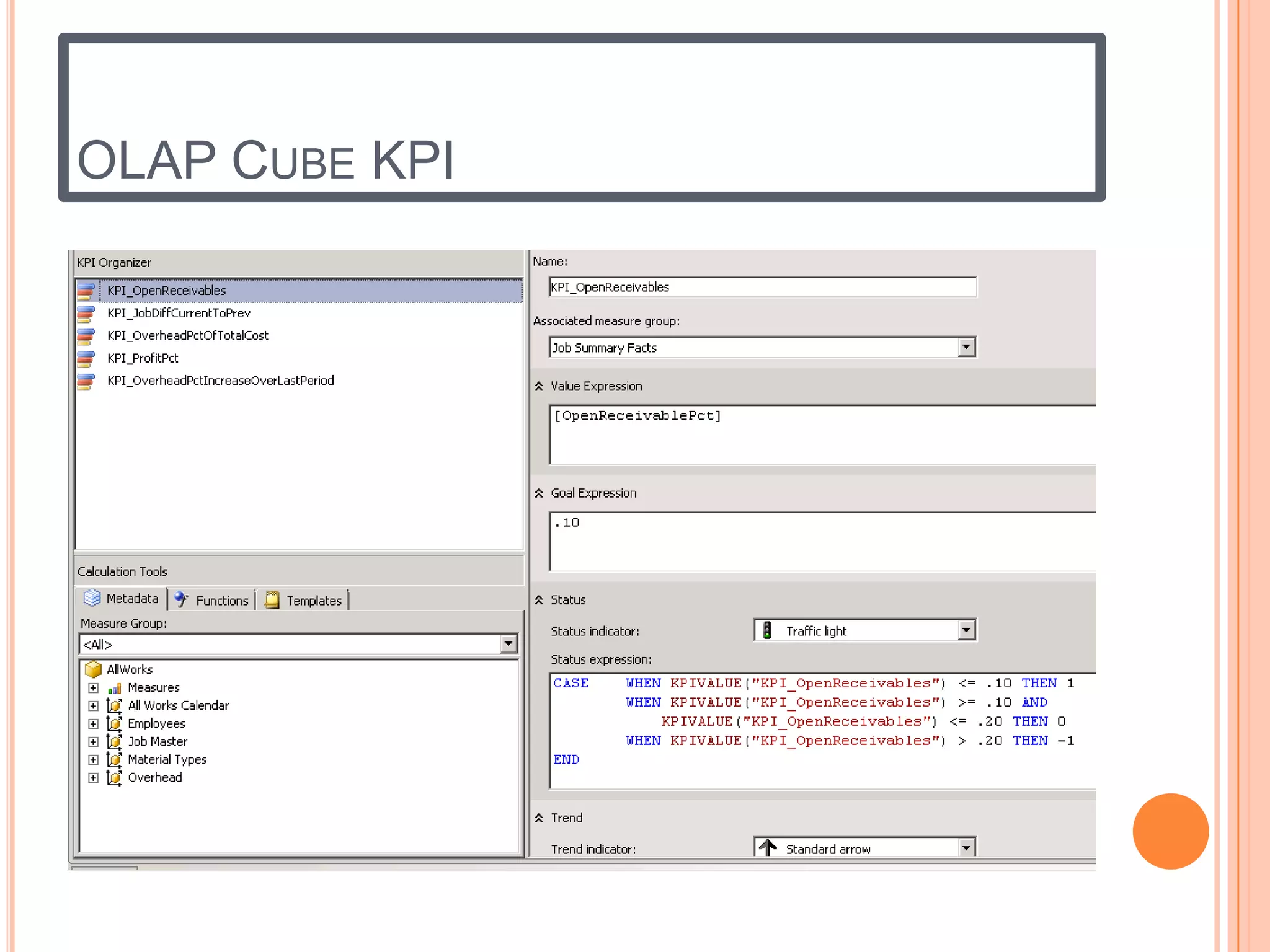Click the Goal Expression text box
Screen dimensions: 1270x952
pyautogui.click(x=823, y=541)
